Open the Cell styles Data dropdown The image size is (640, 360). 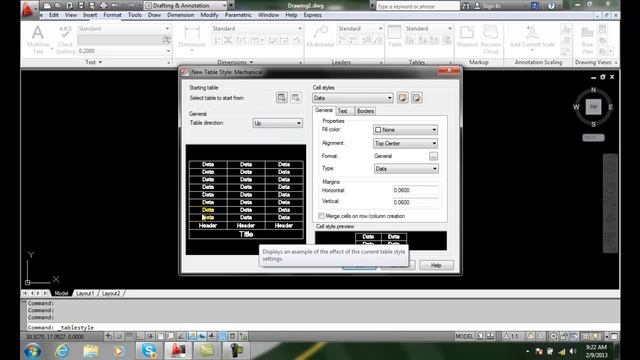coord(353,98)
